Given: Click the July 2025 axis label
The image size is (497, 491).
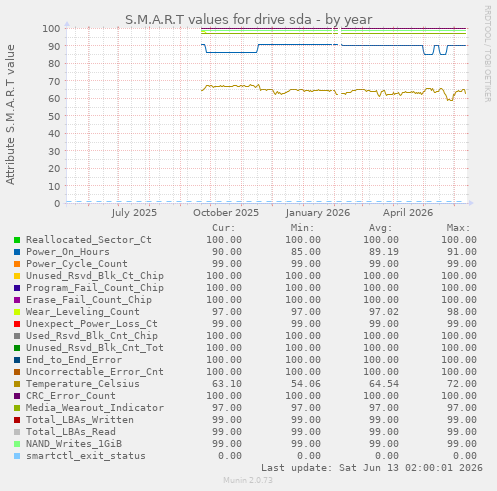Looking at the screenshot, I should (134, 213).
